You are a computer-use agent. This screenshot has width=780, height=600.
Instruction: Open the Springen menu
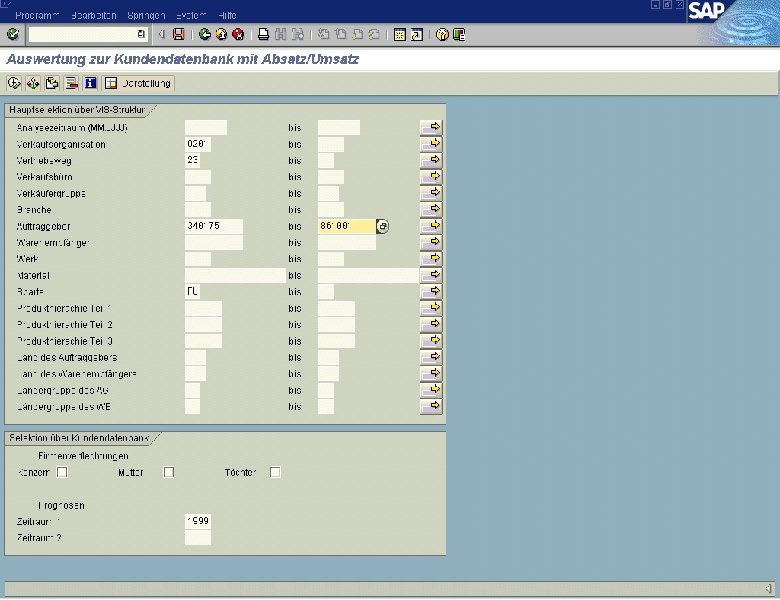tap(146, 15)
